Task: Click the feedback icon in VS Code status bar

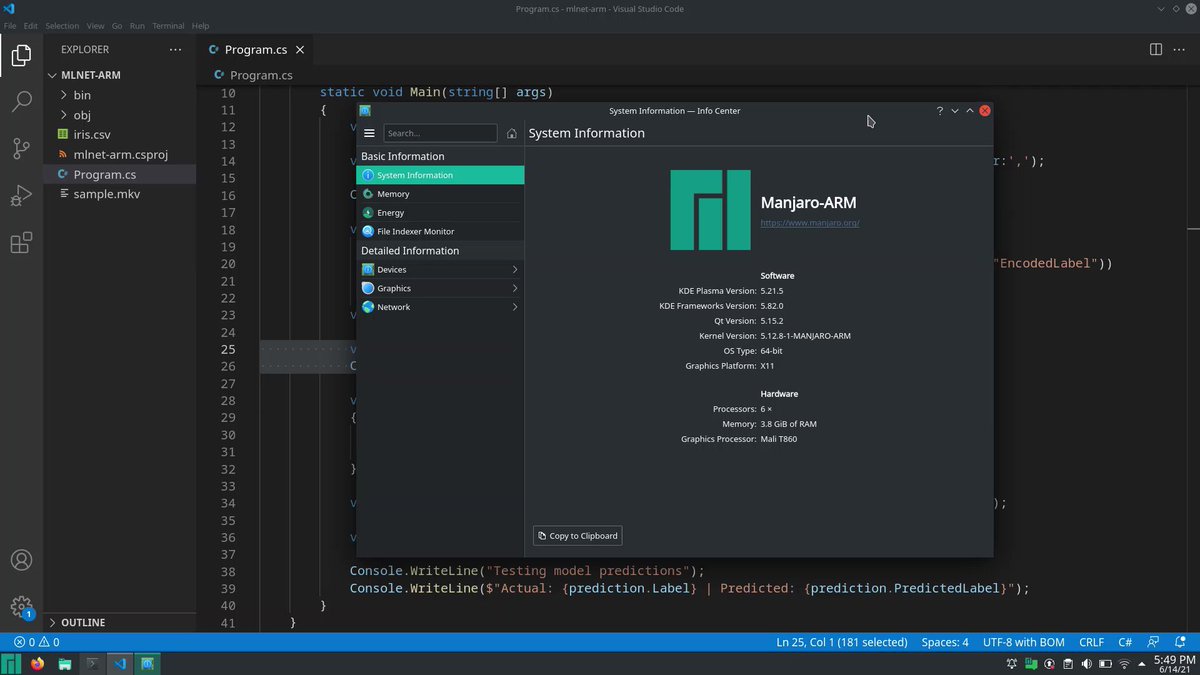Action: tap(1153, 642)
